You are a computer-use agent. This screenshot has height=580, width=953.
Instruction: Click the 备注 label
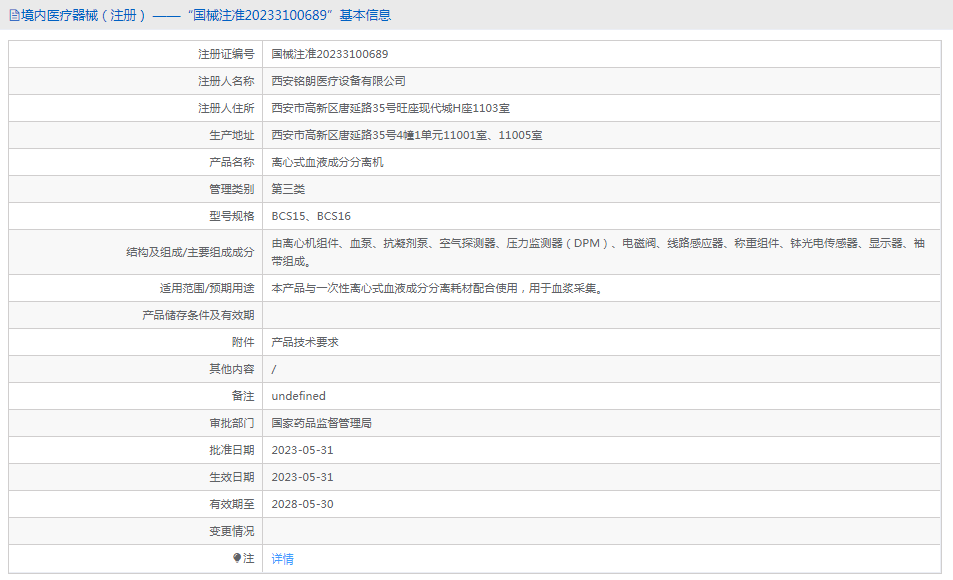click(x=243, y=396)
